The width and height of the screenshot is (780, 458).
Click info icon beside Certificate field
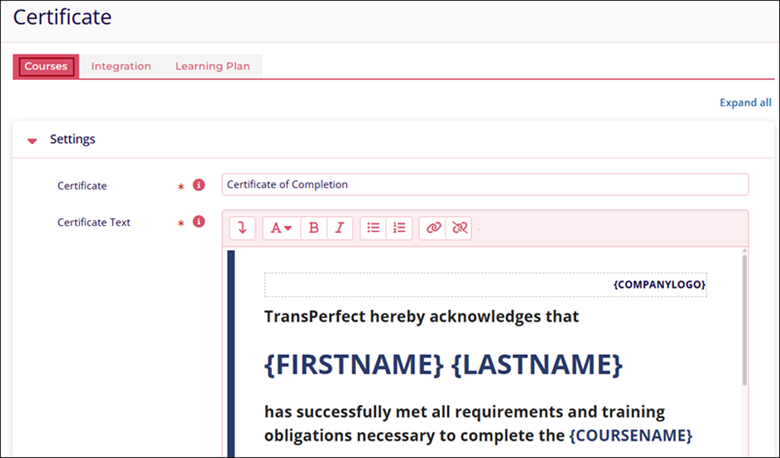tap(198, 185)
